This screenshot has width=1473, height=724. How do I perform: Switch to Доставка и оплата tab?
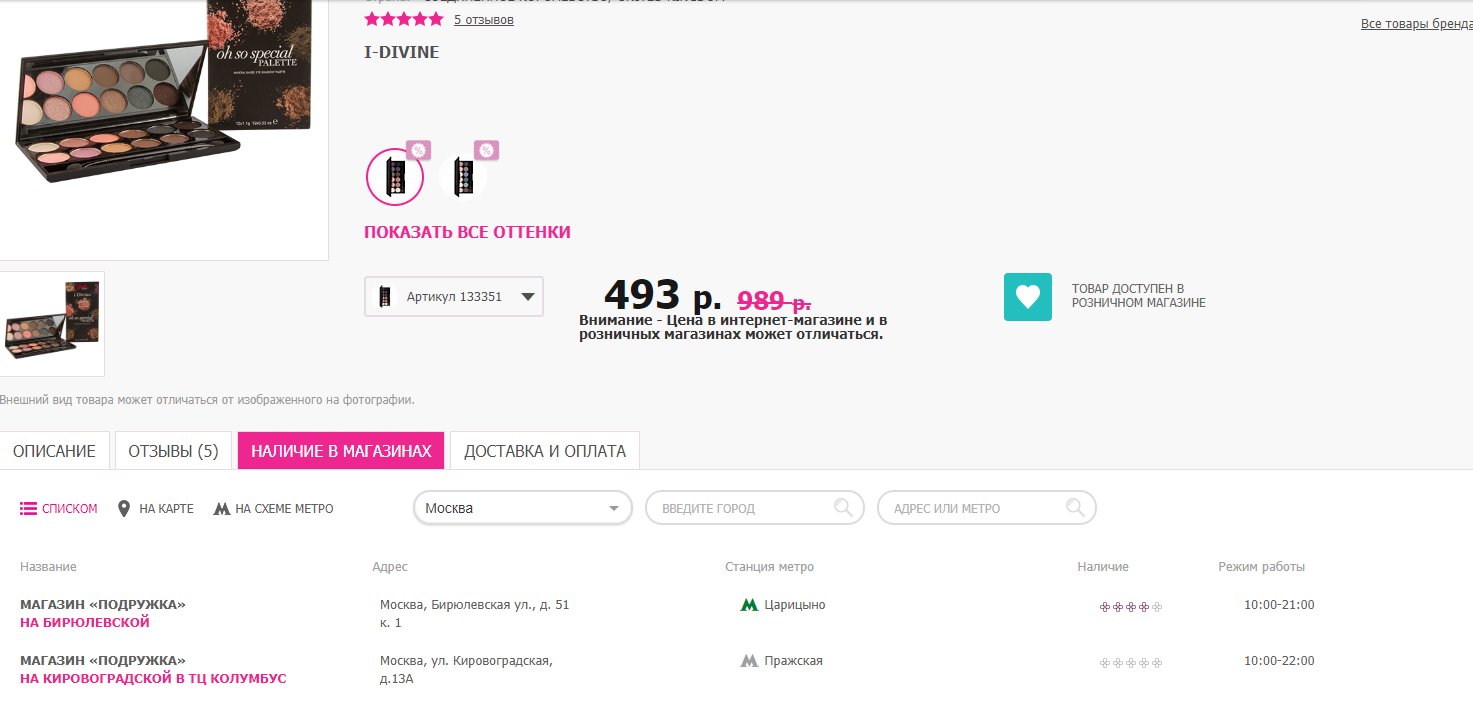click(x=544, y=451)
